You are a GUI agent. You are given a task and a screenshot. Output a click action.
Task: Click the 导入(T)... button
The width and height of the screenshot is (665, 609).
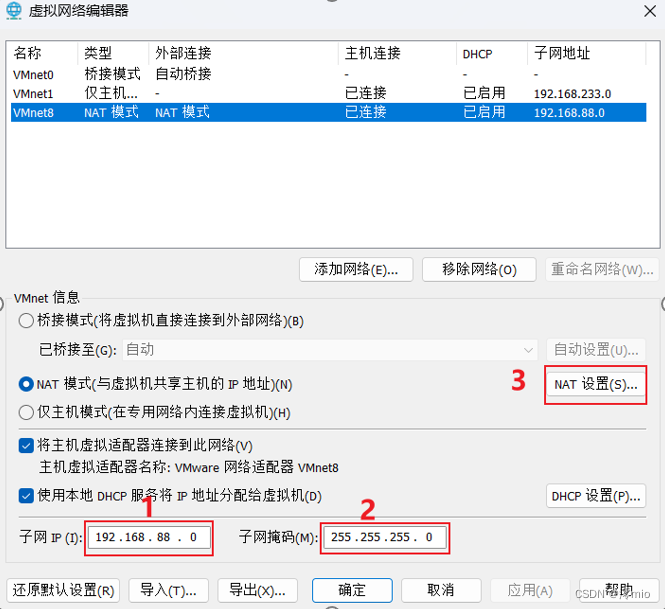pos(168,590)
